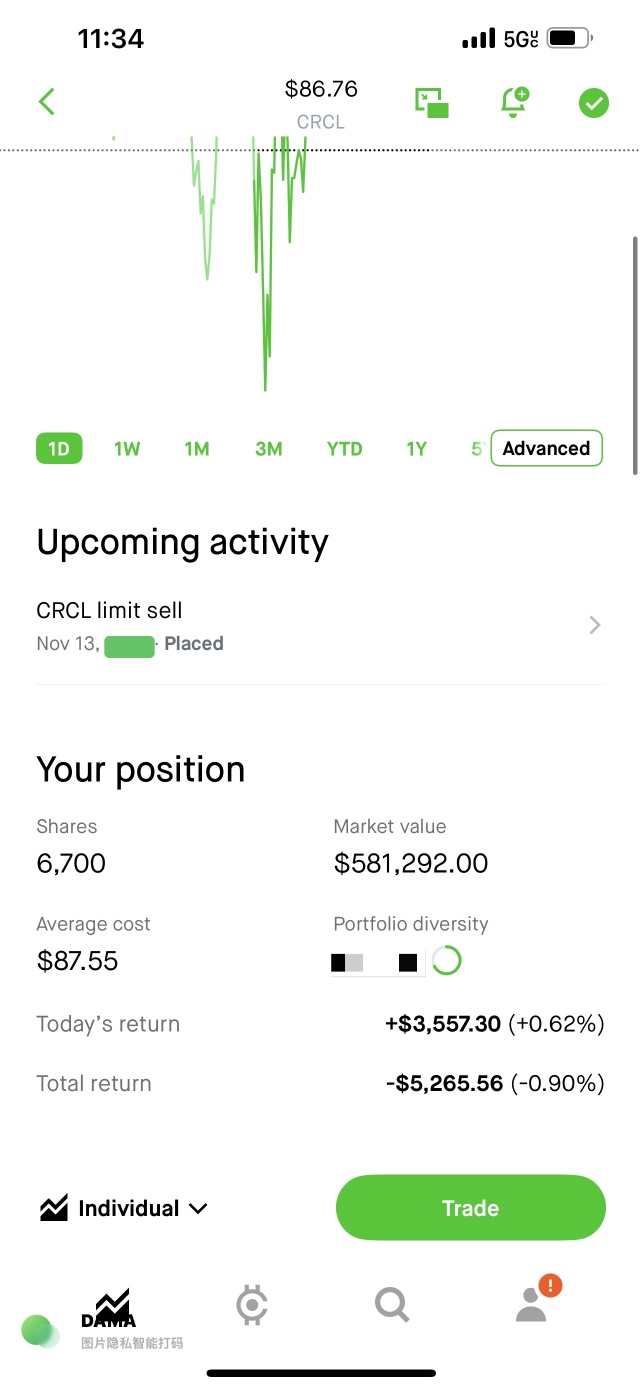The image size is (642, 1389).
Task: Tap the portfolio diversity ring icon
Action: [446, 962]
